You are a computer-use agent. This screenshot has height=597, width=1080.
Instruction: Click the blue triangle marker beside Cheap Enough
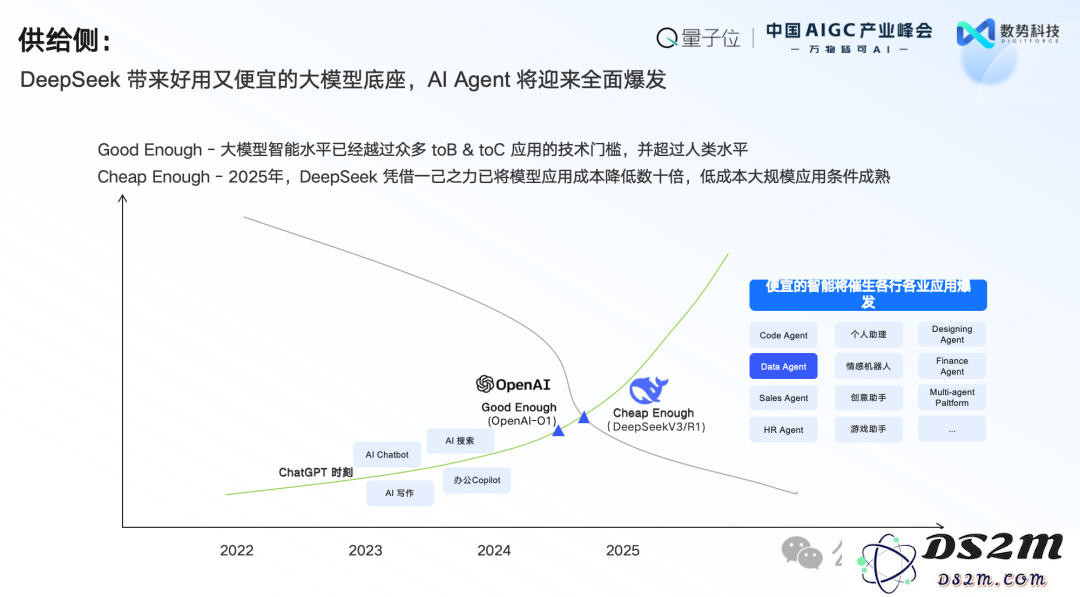click(584, 417)
